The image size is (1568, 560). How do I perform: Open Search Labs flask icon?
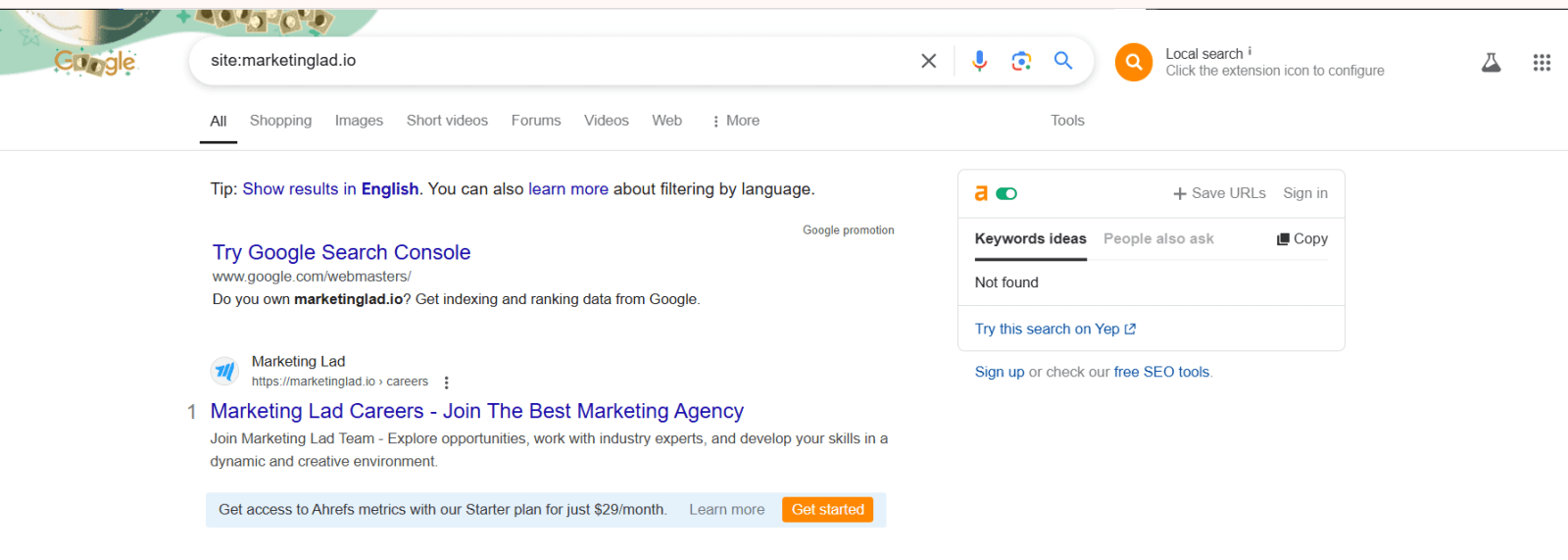click(x=1491, y=63)
